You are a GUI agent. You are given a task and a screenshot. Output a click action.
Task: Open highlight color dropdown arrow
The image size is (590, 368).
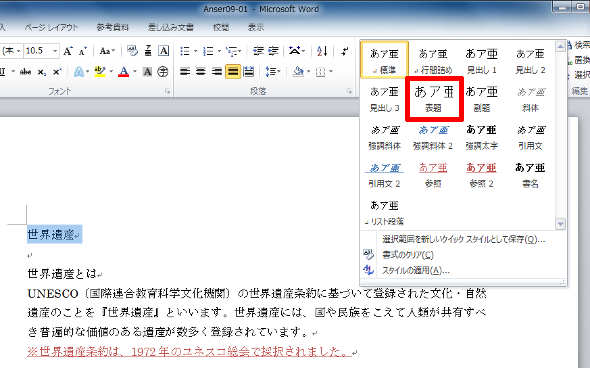(x=111, y=71)
